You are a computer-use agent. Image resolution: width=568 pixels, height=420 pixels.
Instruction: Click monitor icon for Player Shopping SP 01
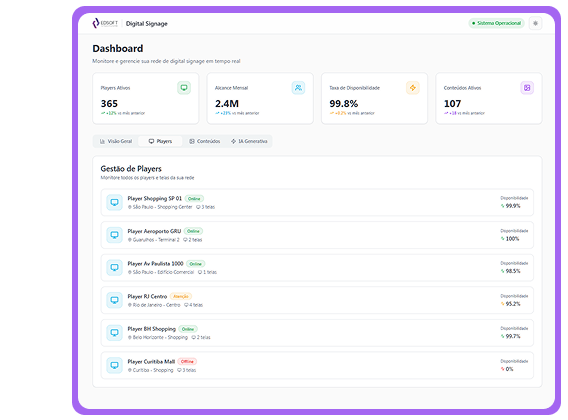pyautogui.click(x=114, y=202)
